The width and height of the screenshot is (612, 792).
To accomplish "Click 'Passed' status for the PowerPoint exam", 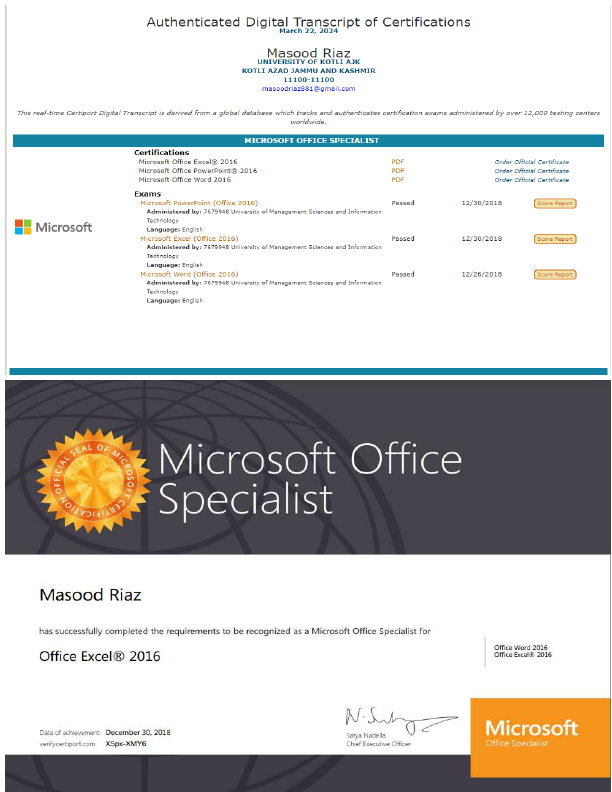I will (402, 203).
